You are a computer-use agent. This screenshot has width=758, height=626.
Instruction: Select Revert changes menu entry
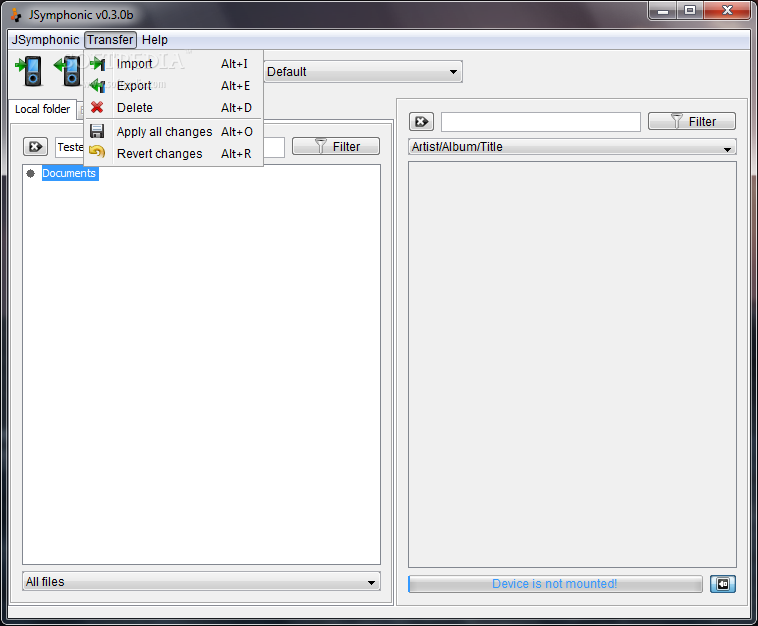pos(174,154)
